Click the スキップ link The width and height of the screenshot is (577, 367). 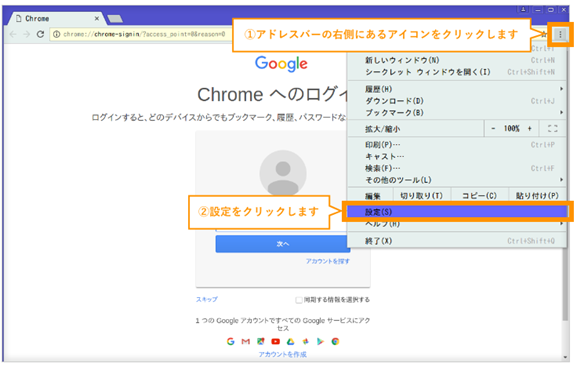pos(206,299)
